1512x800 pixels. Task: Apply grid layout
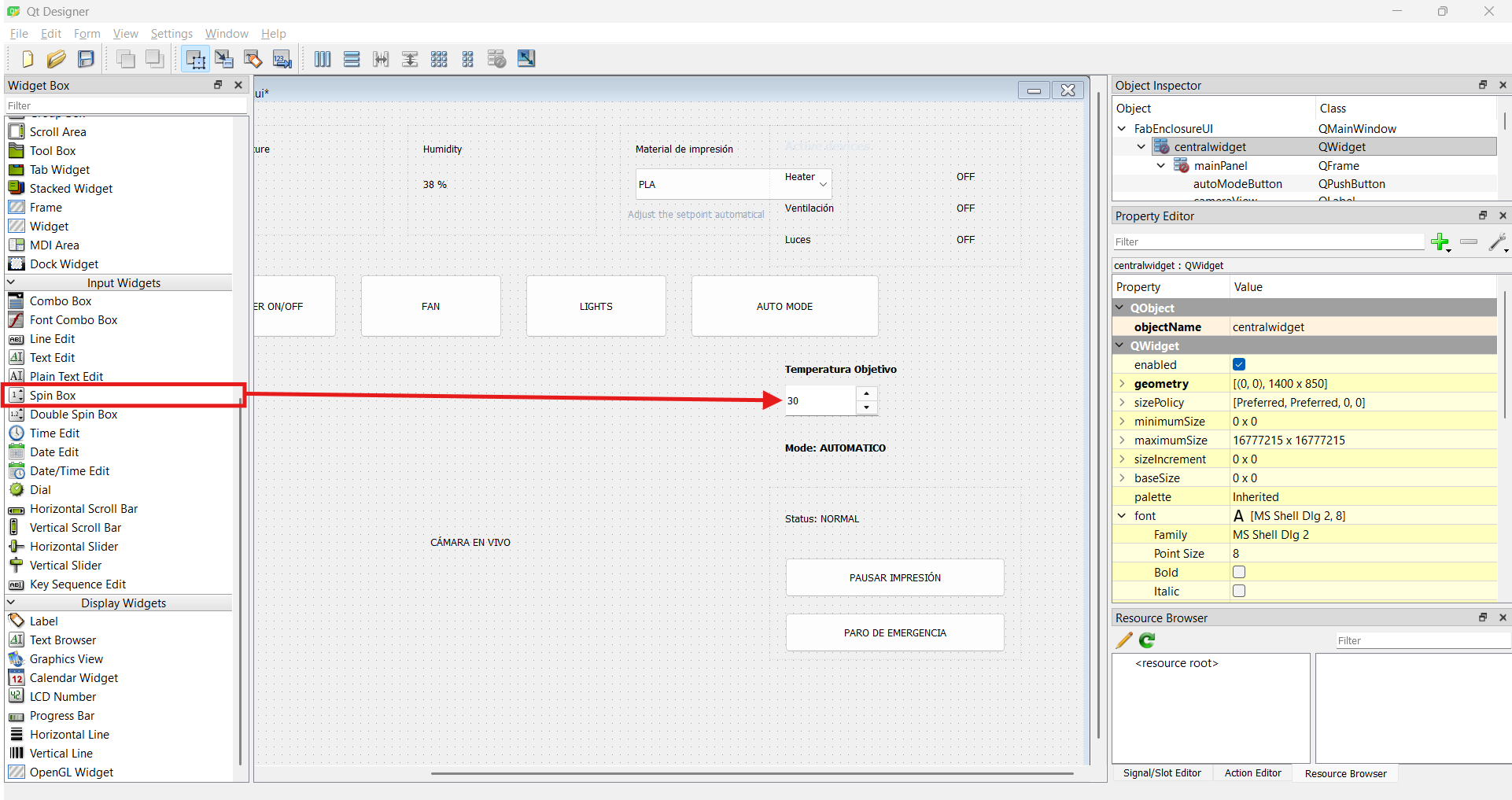coord(439,59)
